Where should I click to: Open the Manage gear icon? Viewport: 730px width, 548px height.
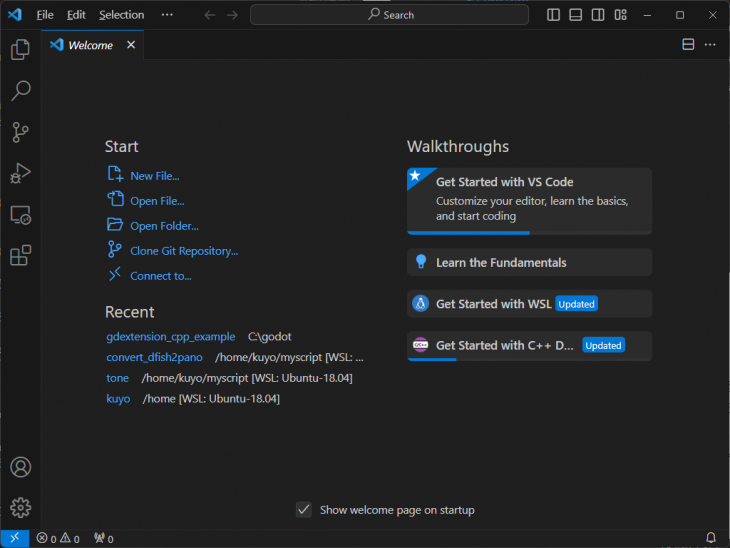pyautogui.click(x=20, y=507)
